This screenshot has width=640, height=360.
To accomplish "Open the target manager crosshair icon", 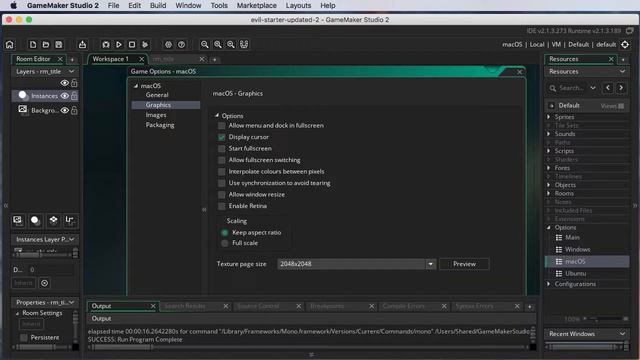I will [x=625, y=44].
